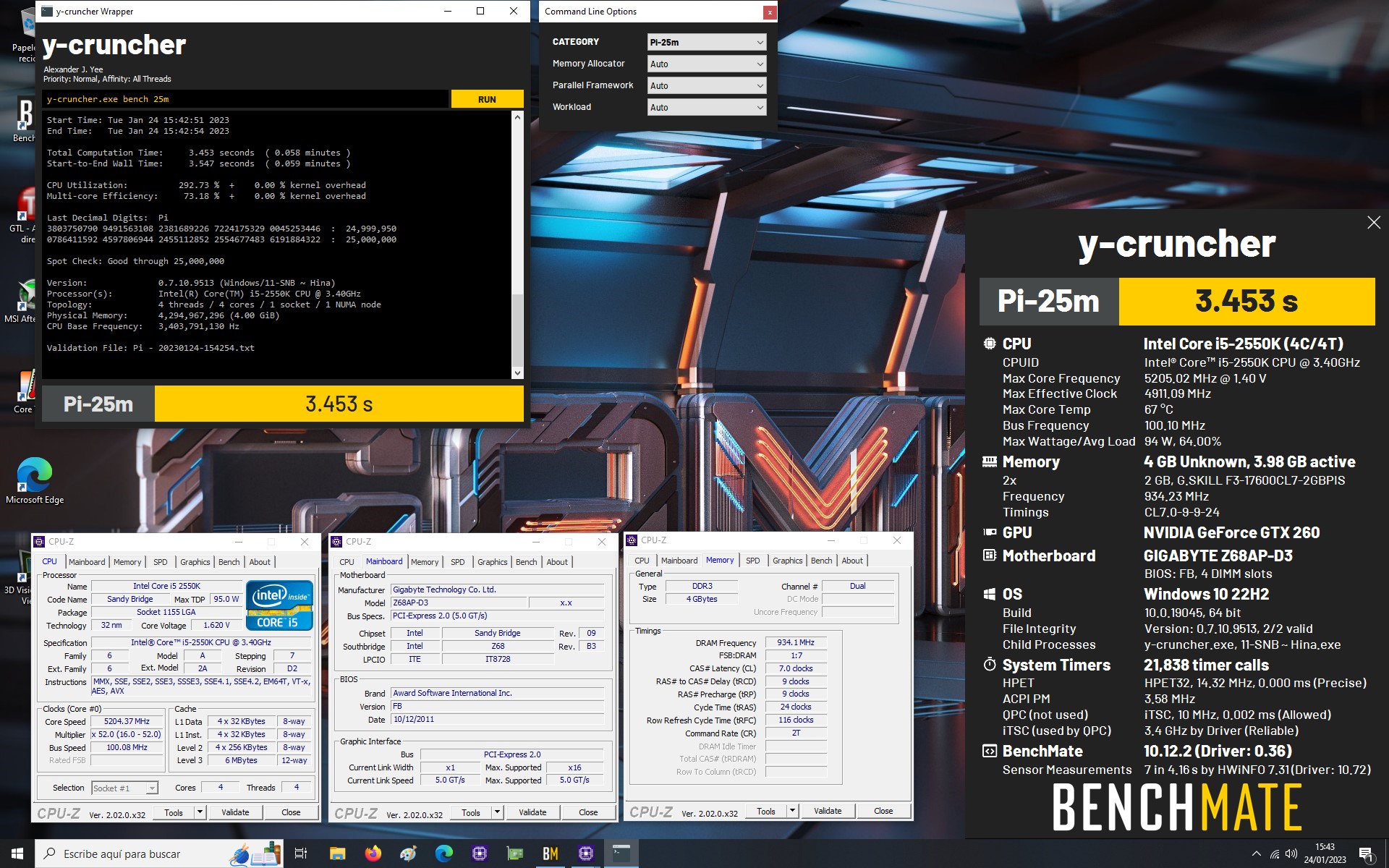
Task: Click Tools button in first CPU-Z window
Action: 174,812
